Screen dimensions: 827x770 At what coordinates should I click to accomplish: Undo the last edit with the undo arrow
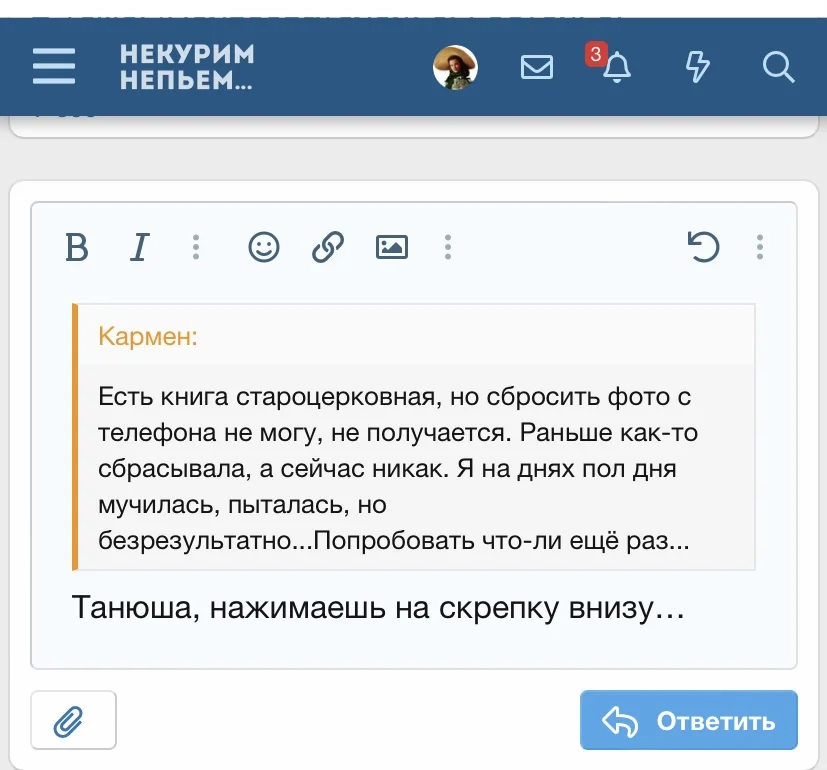[706, 247]
